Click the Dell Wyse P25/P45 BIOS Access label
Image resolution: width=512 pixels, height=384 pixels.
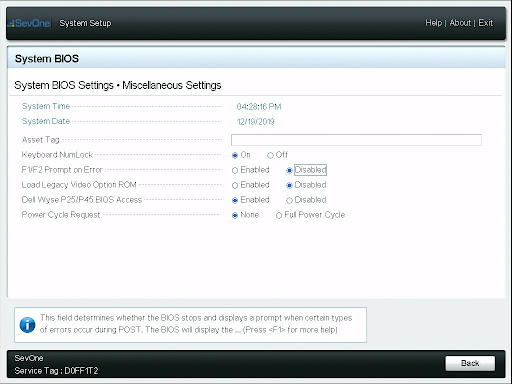pyautogui.click(x=82, y=200)
